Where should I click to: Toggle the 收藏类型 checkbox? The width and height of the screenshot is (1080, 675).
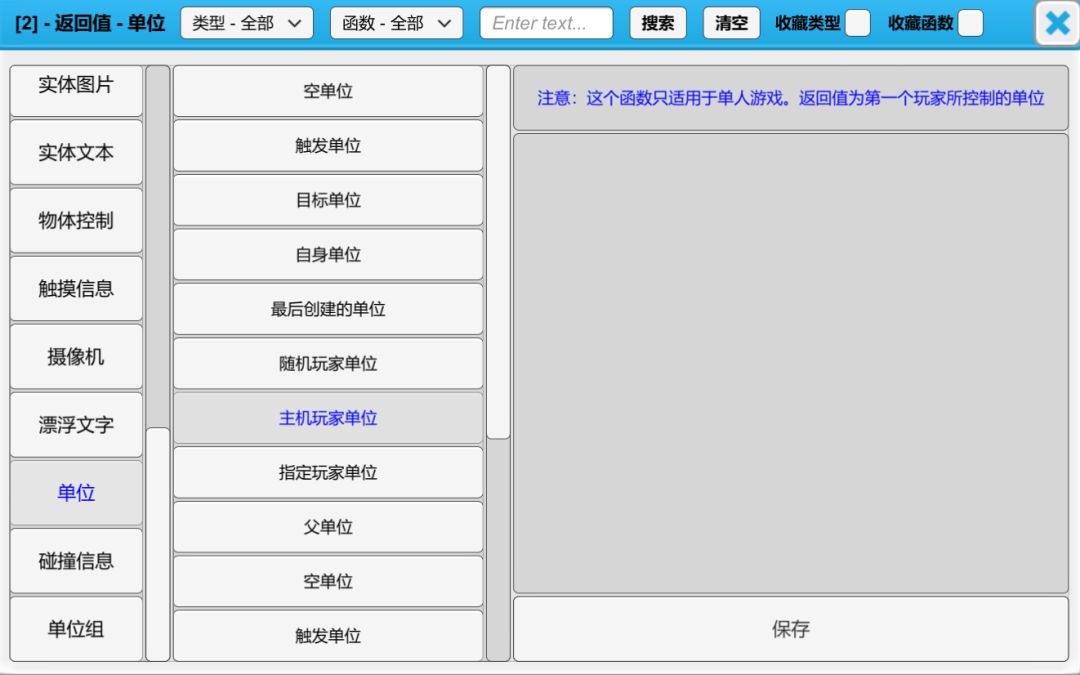tap(857, 23)
